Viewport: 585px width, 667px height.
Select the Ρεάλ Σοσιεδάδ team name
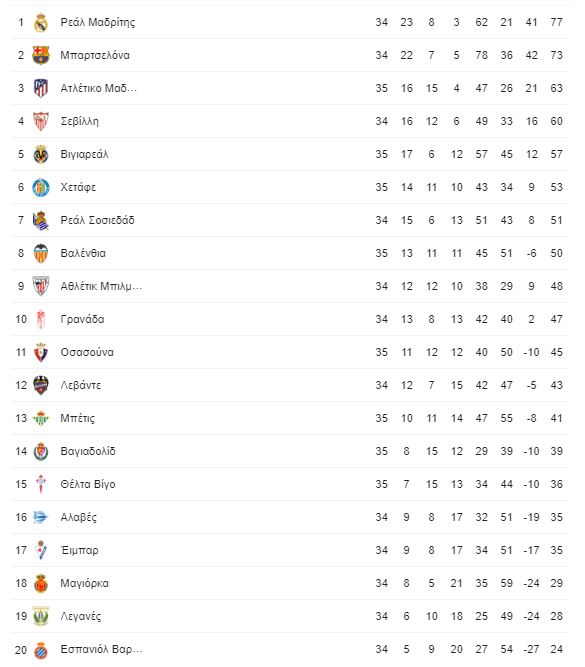click(97, 220)
